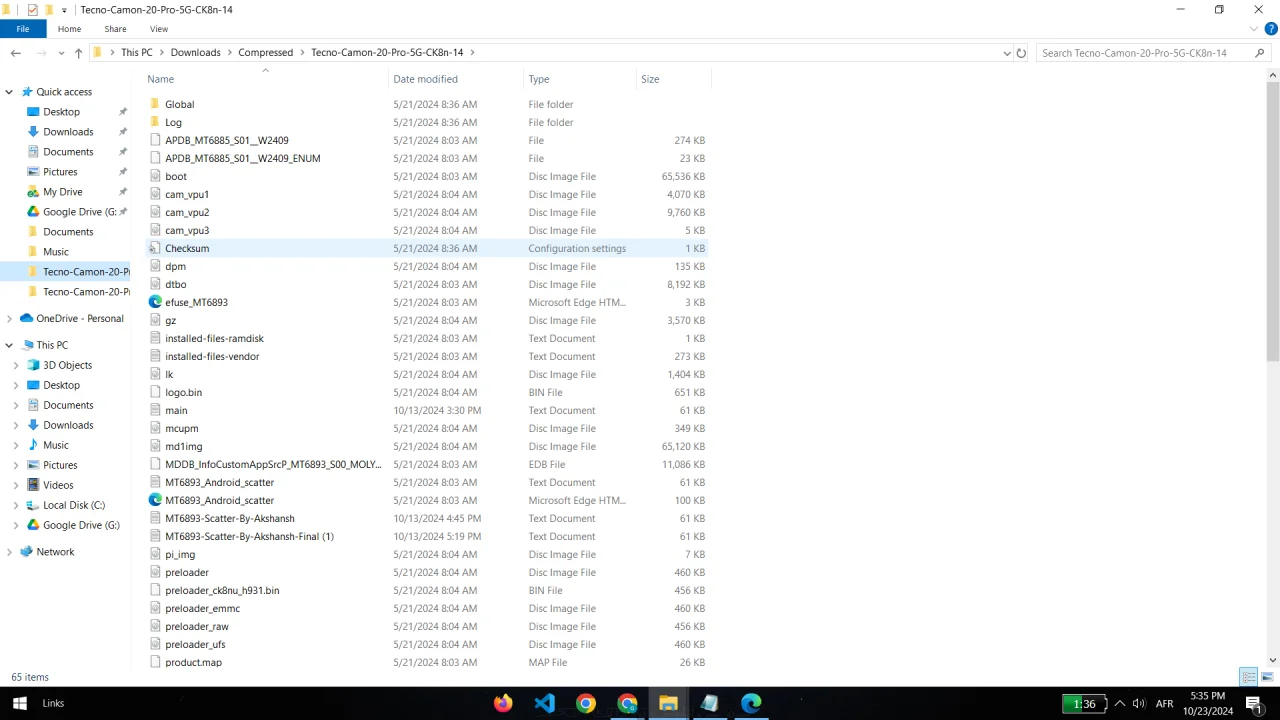Navigate to Compressed in the address bar
Image resolution: width=1280 pixels, height=720 pixels.
265,53
